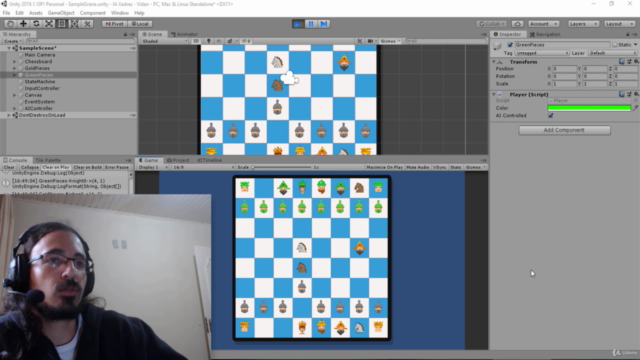This screenshot has width=640, height=360.
Task: Open Player script help icon
Action: tap(622, 94)
